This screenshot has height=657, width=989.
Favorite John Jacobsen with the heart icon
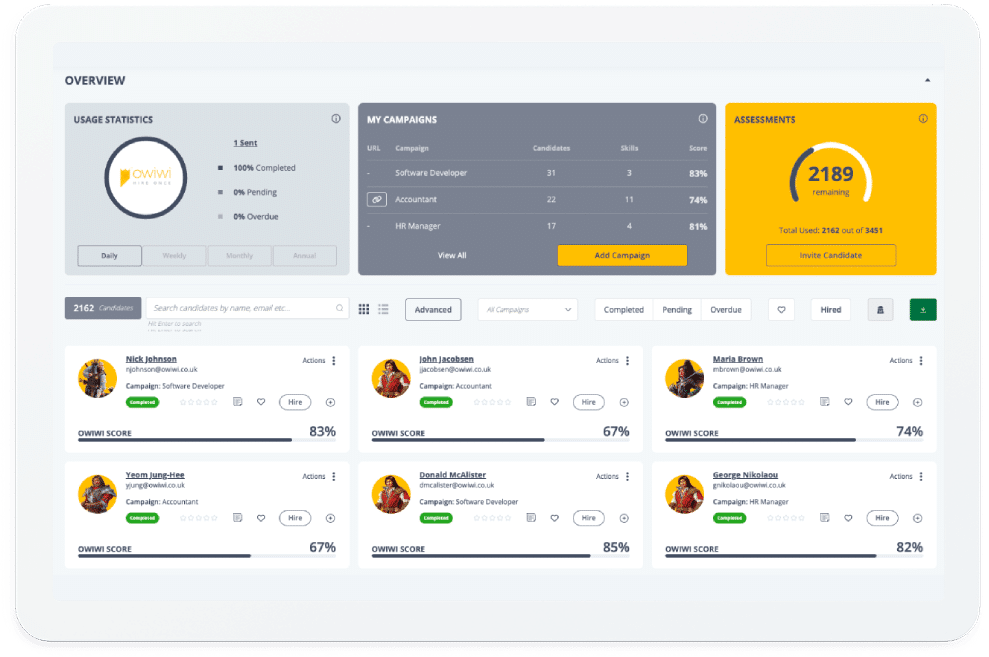click(554, 402)
